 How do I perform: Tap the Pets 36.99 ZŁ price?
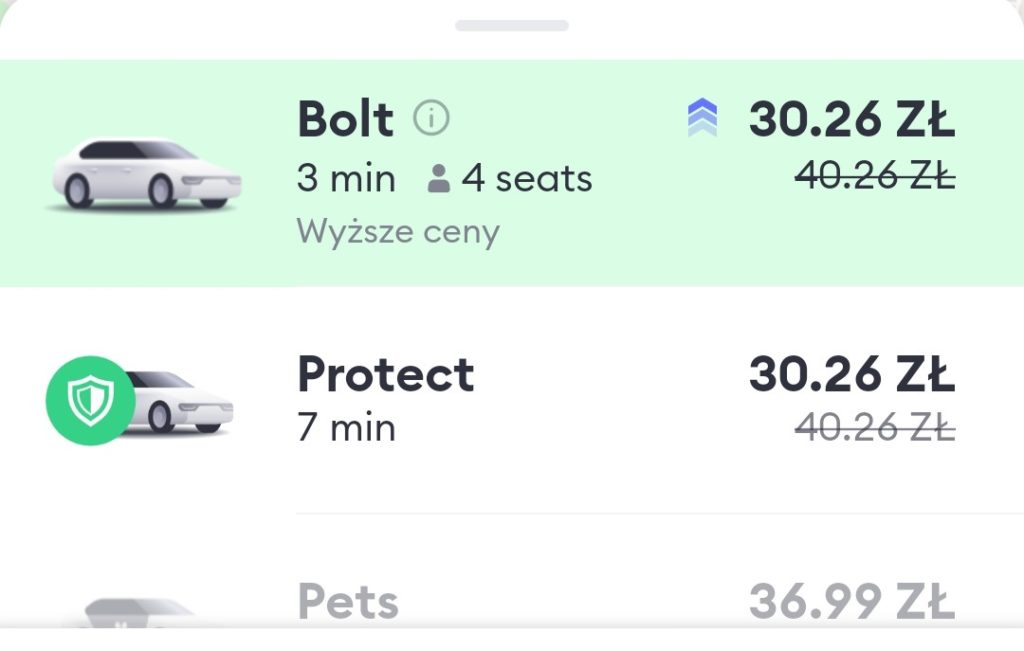[x=852, y=601]
